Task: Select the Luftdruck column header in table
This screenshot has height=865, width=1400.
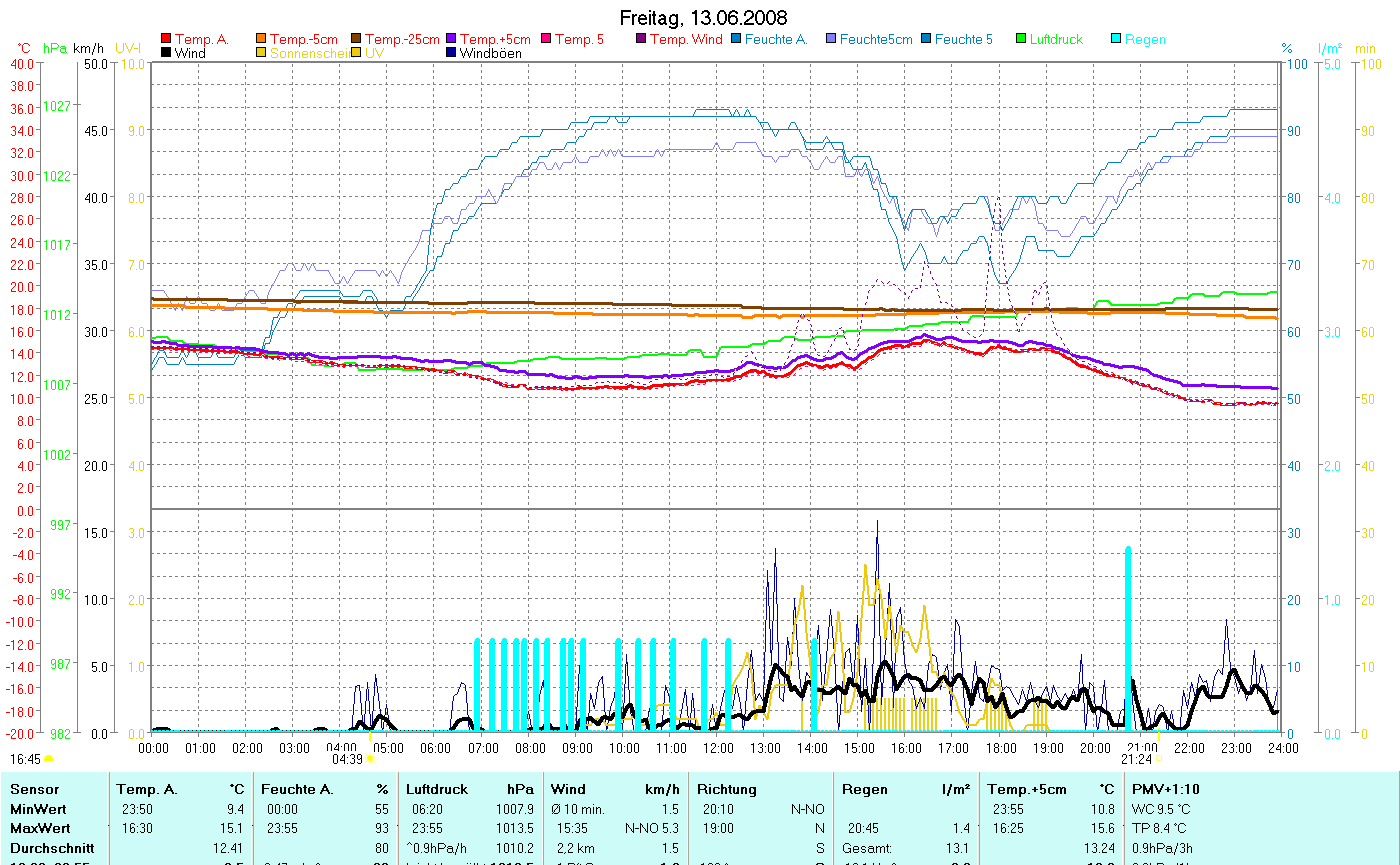Action: click(437, 789)
